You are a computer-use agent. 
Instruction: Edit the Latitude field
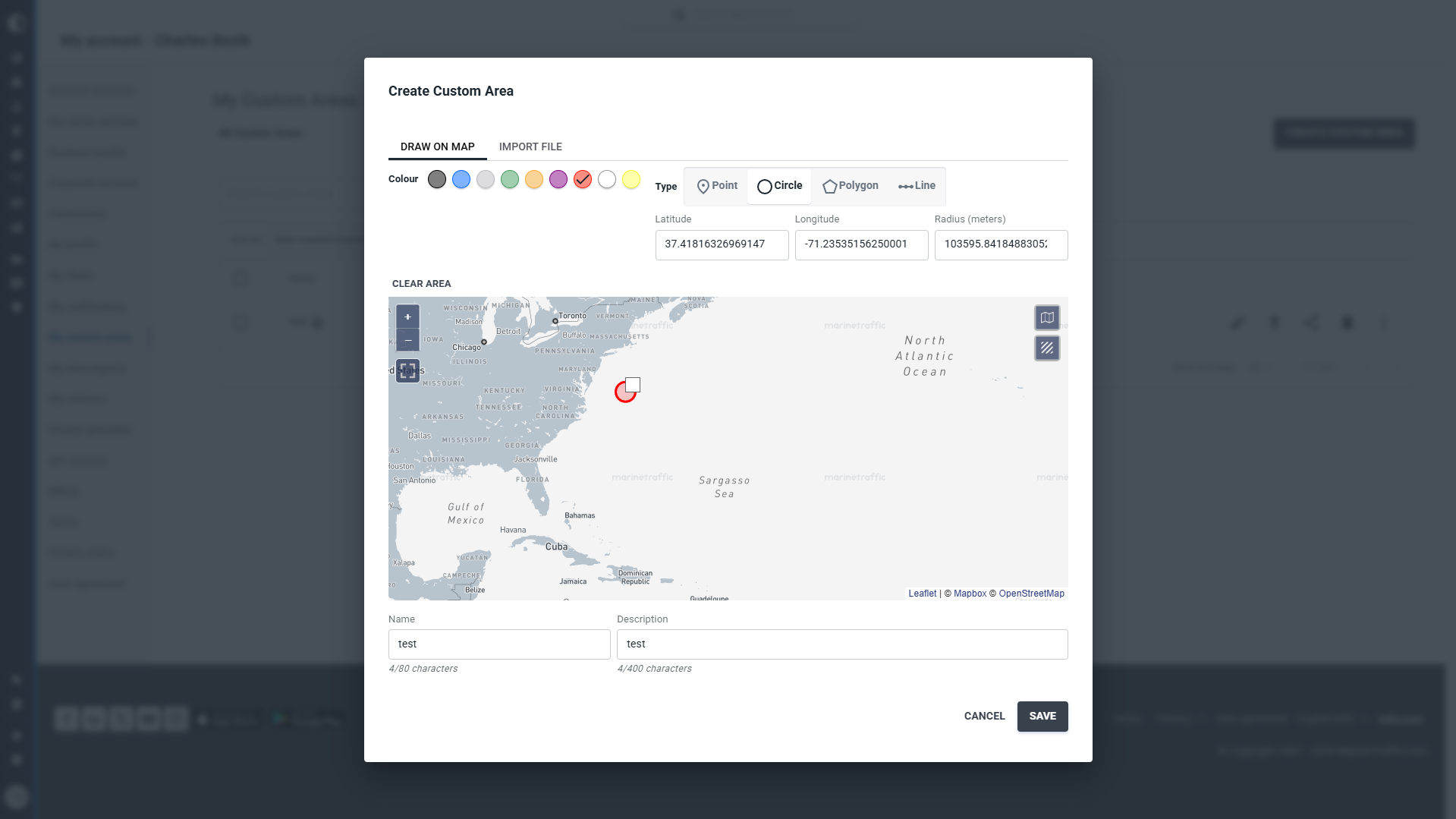click(722, 244)
